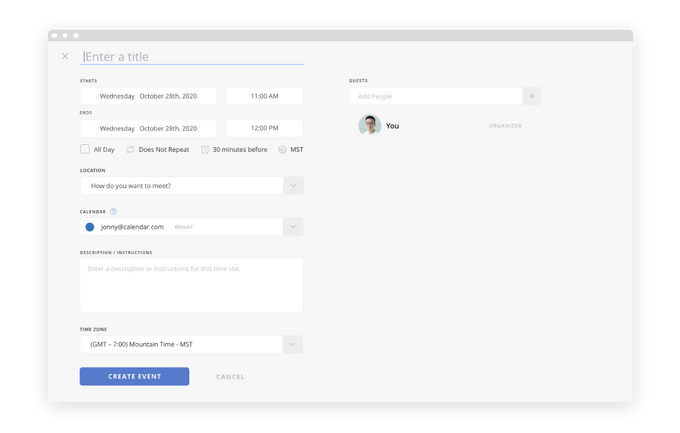Click the How do you want to meet field

[x=182, y=186]
